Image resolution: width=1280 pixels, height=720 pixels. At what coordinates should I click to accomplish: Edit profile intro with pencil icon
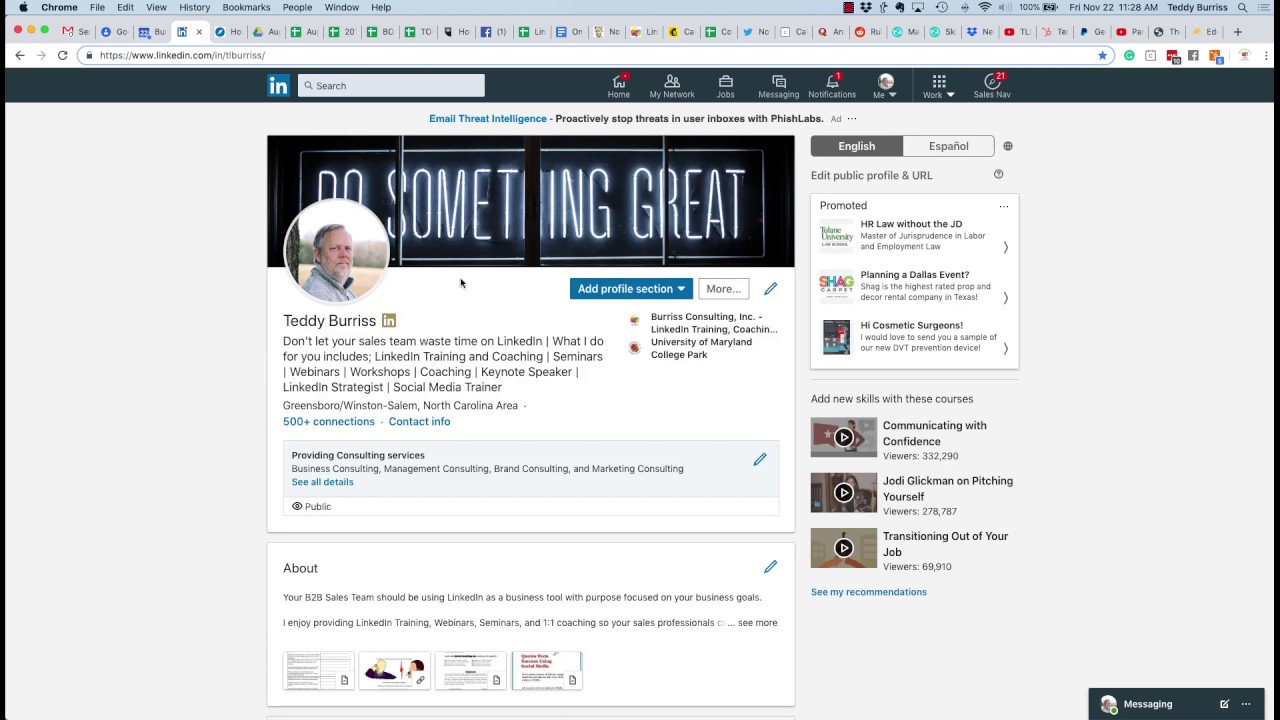(x=770, y=289)
